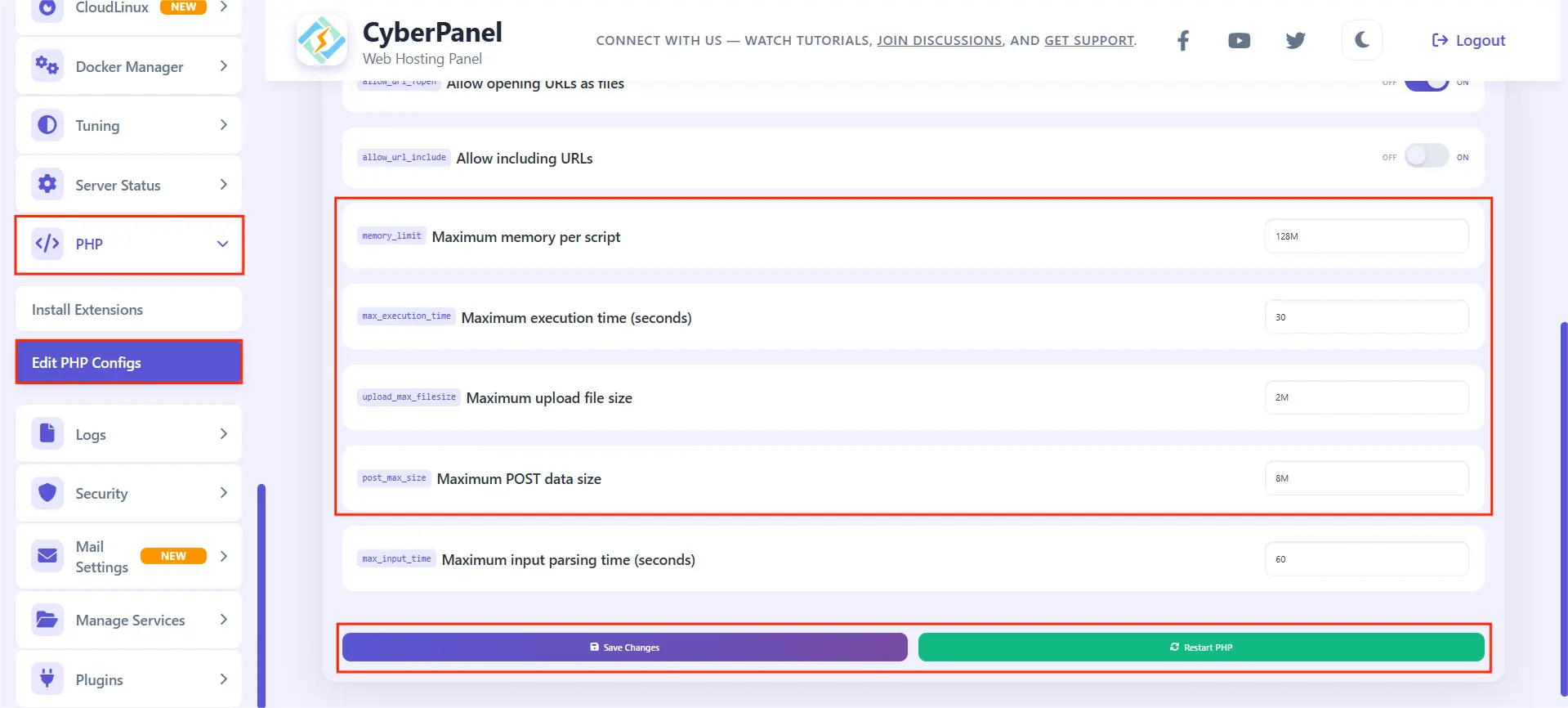Click the memory_limit input field
The width and height of the screenshot is (1568, 708).
pos(1365,236)
